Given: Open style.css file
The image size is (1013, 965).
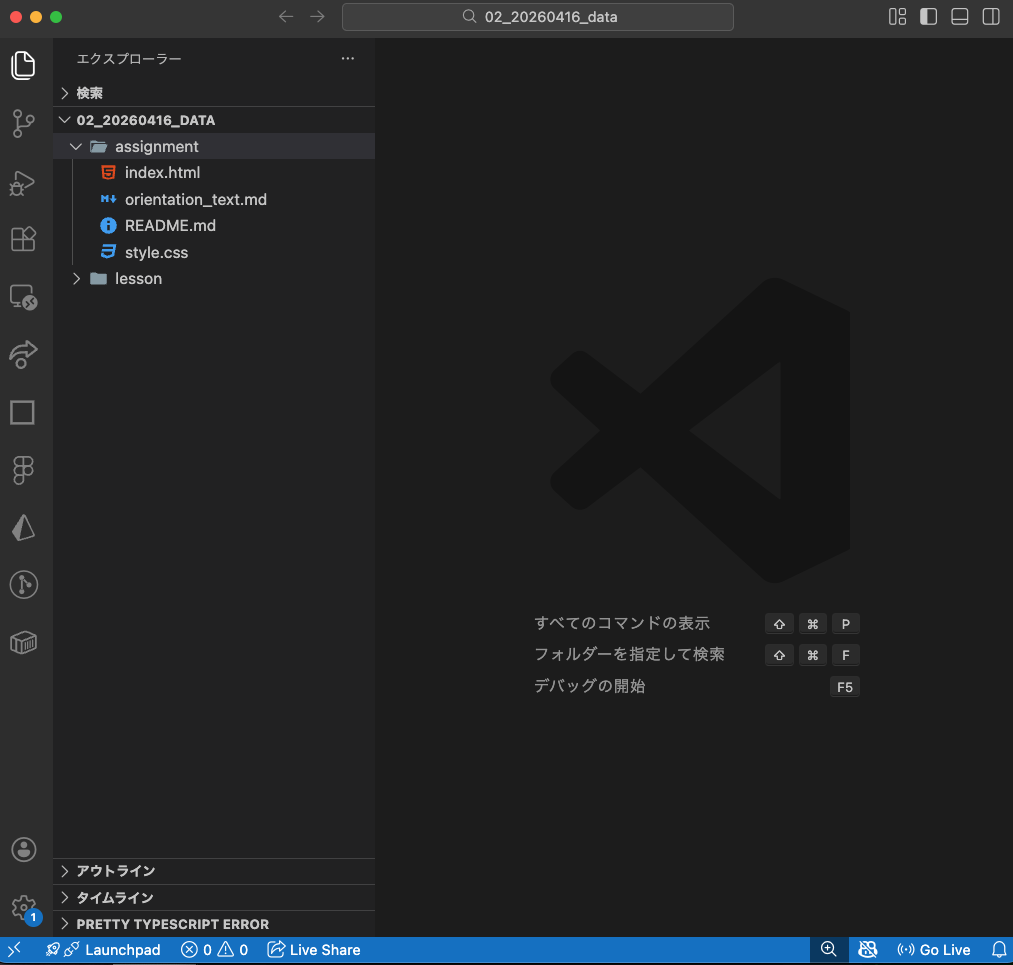Looking at the screenshot, I should click(214, 253).
